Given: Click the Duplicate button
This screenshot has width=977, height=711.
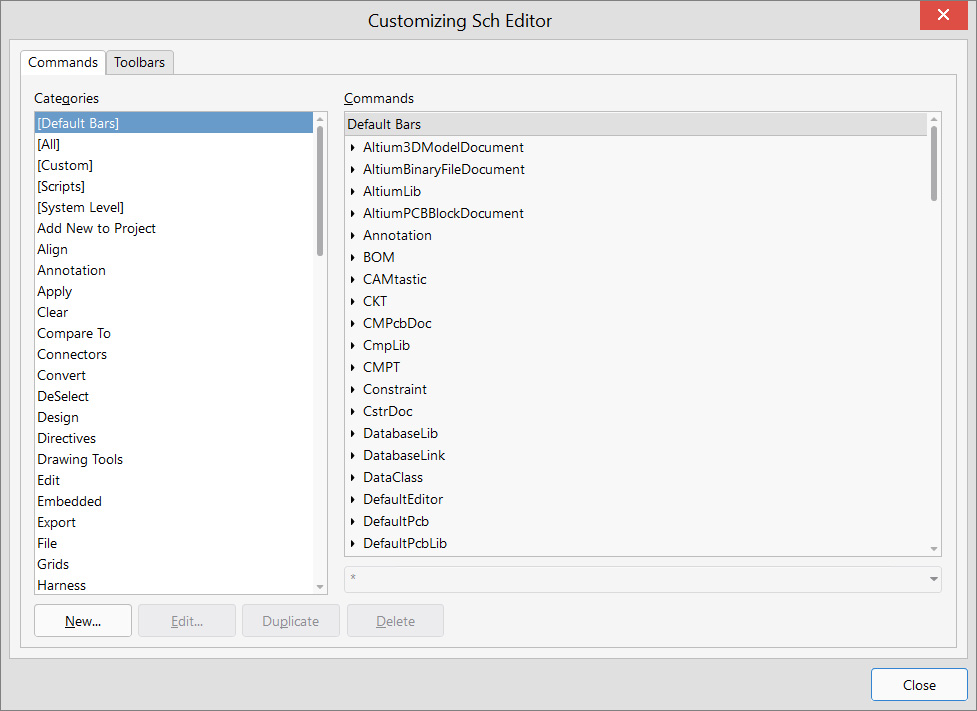Looking at the screenshot, I should click(x=290, y=621).
